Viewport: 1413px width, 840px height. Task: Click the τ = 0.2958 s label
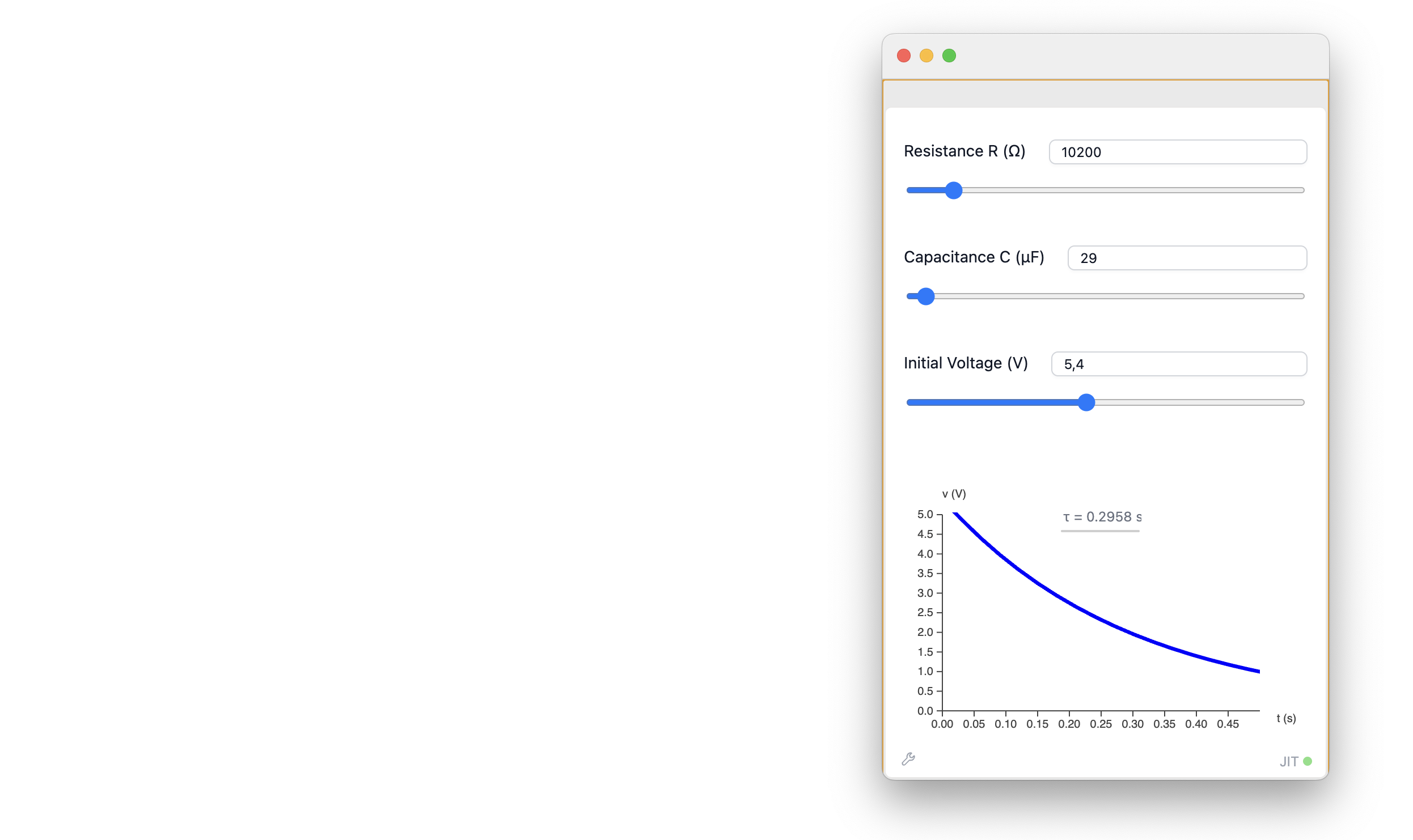pos(1102,517)
